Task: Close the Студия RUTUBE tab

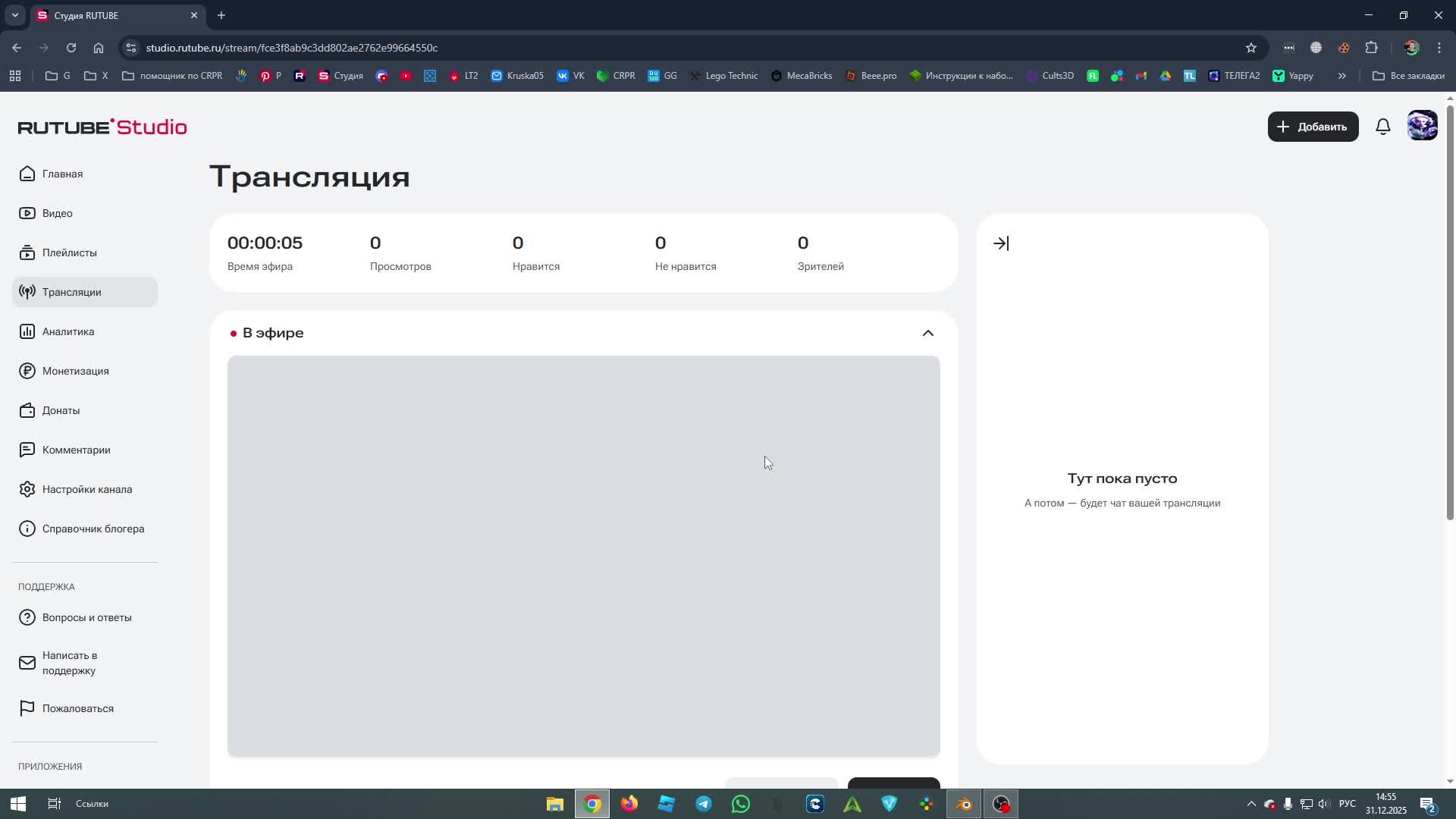Action: pyautogui.click(x=193, y=15)
